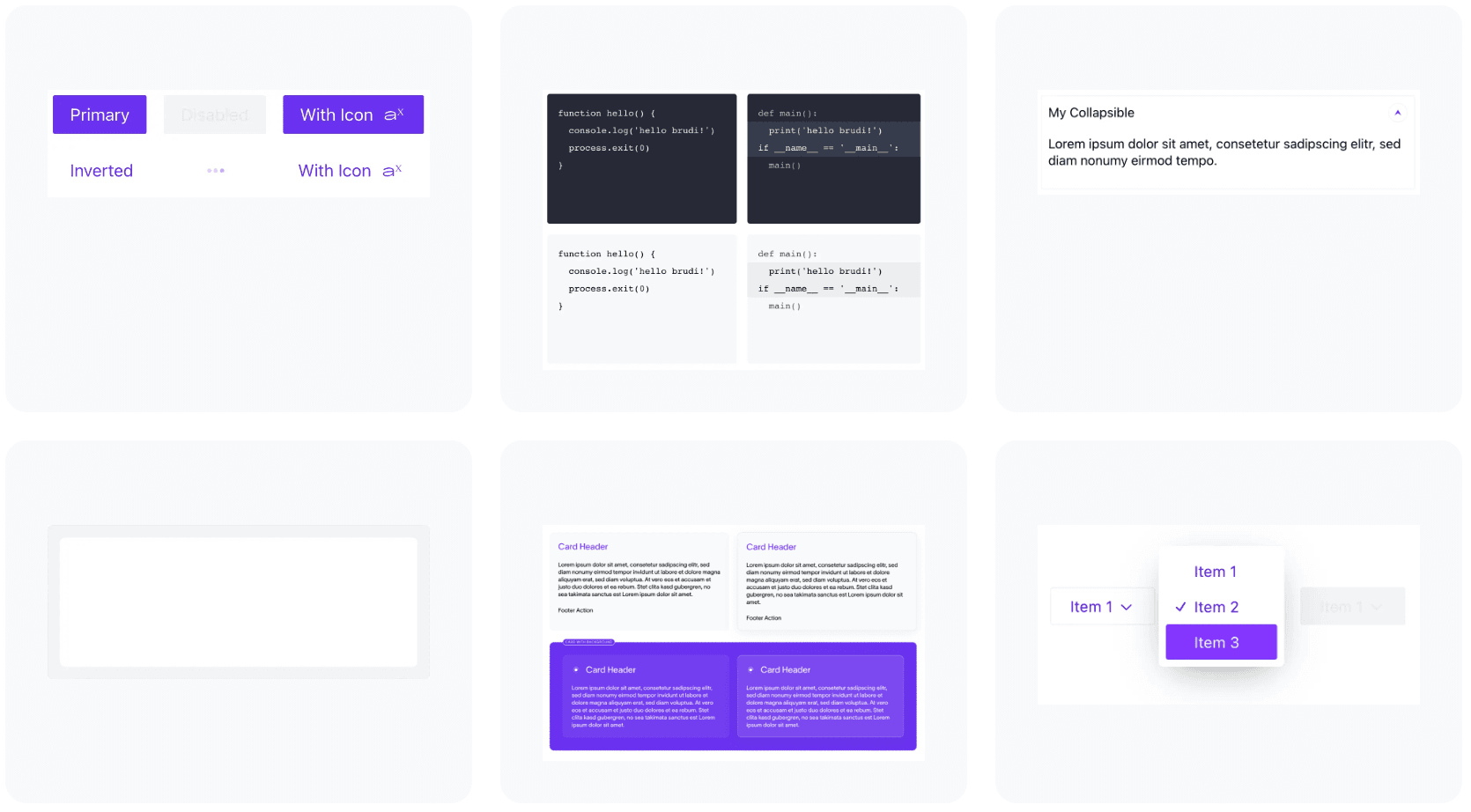Collapse My Collapsible using the up chevron
Screen dimensions: 1471x812
[x=1397, y=113]
